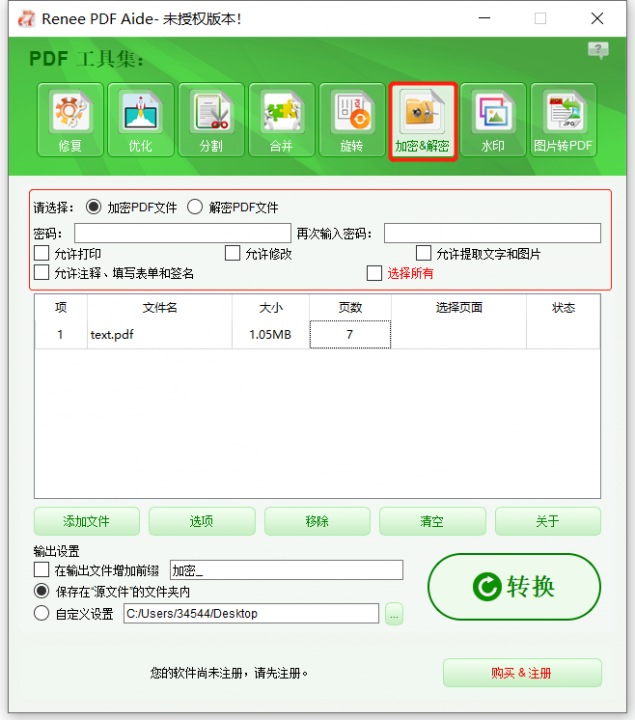Choose the 自定义设置 radio option
The width and height of the screenshot is (635, 720).
tap(41, 613)
